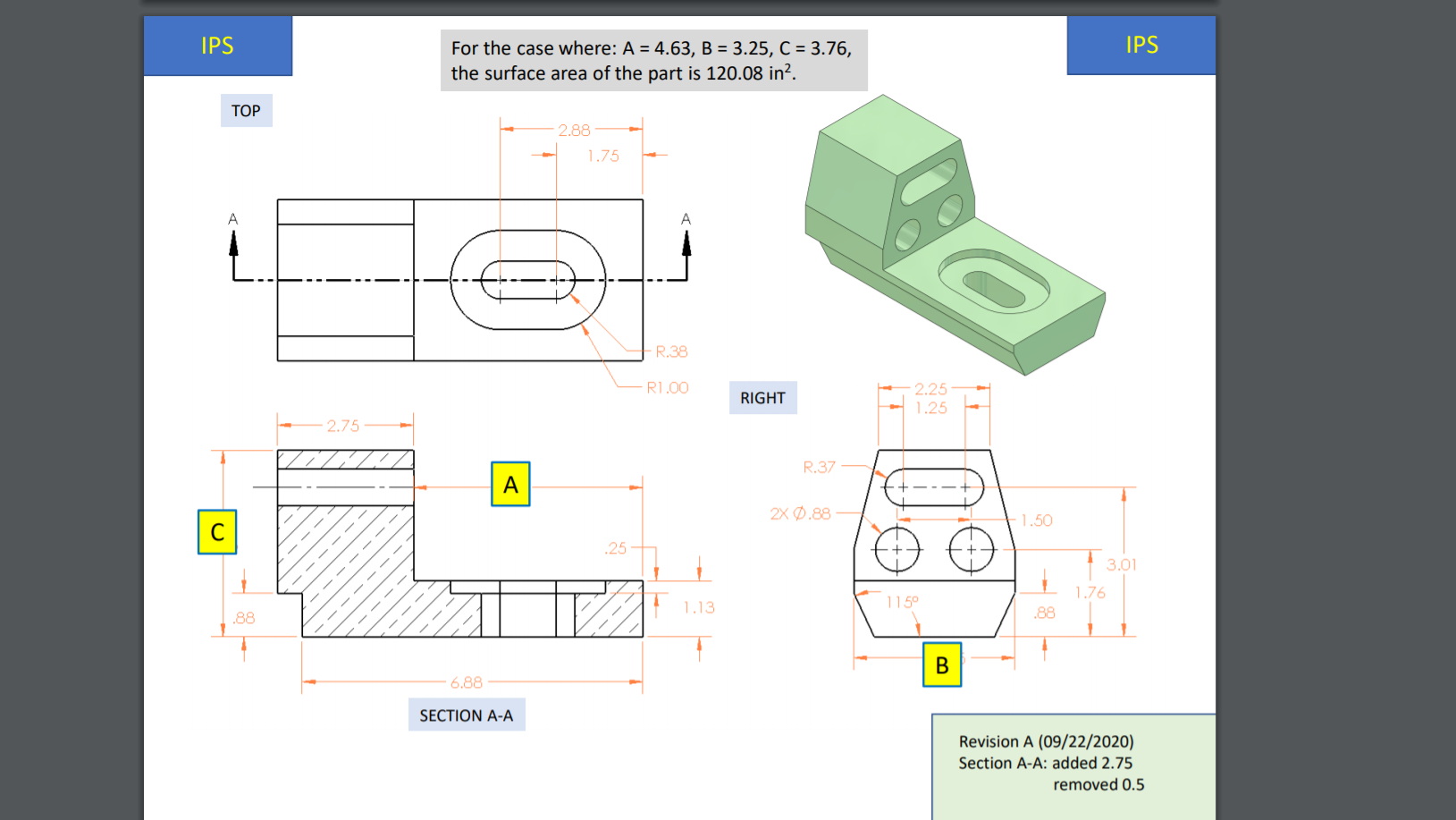
Task: Click the 115° angle dimension
Action: (x=902, y=602)
